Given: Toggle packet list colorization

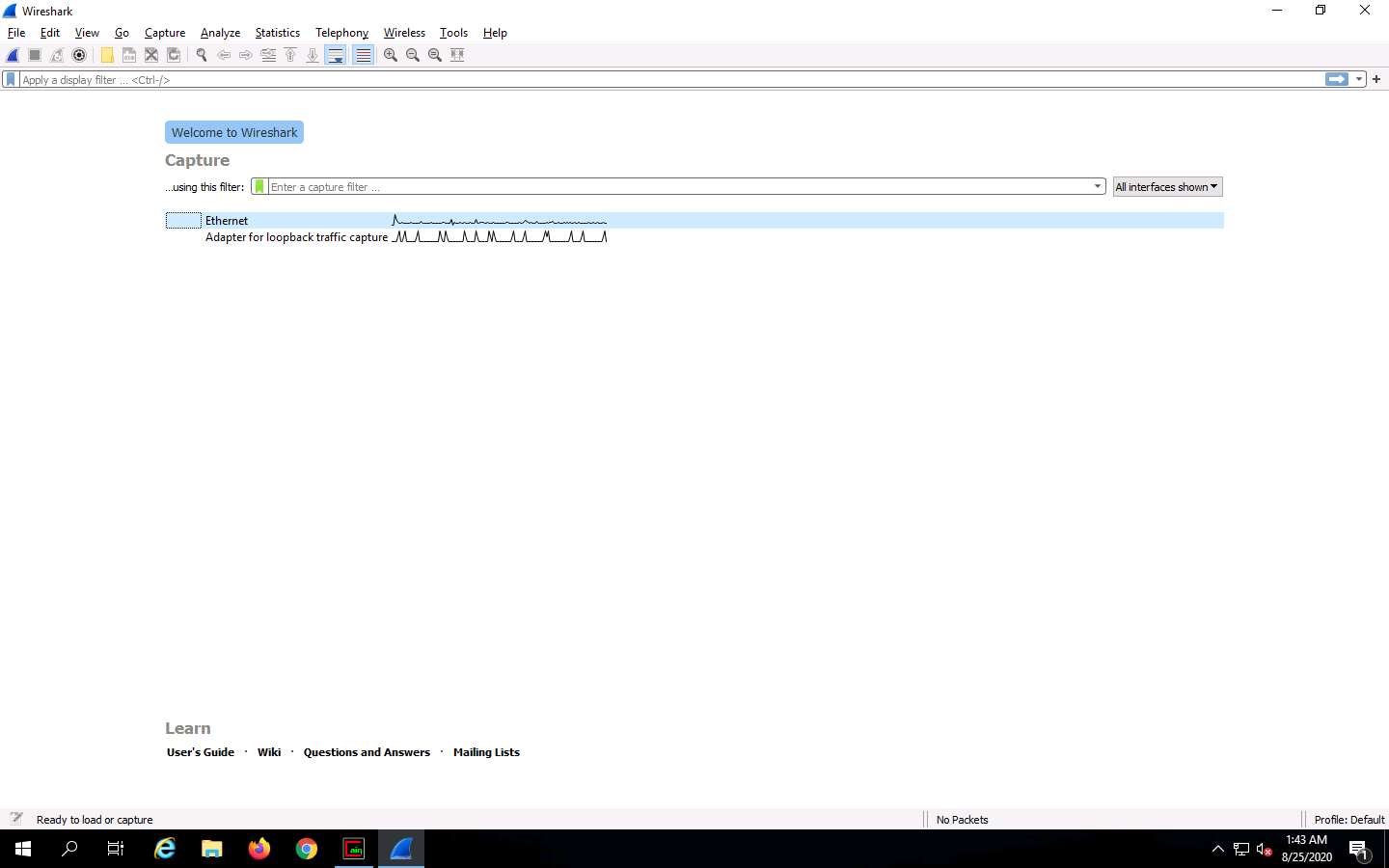Looking at the screenshot, I should point(363,55).
